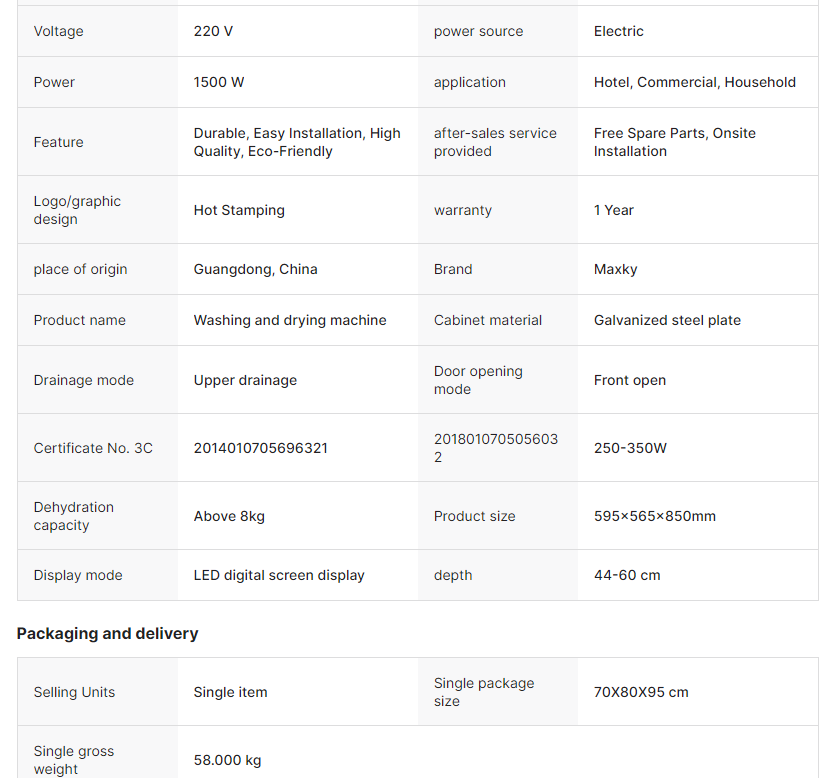Click the "250-350W" value

pos(630,448)
